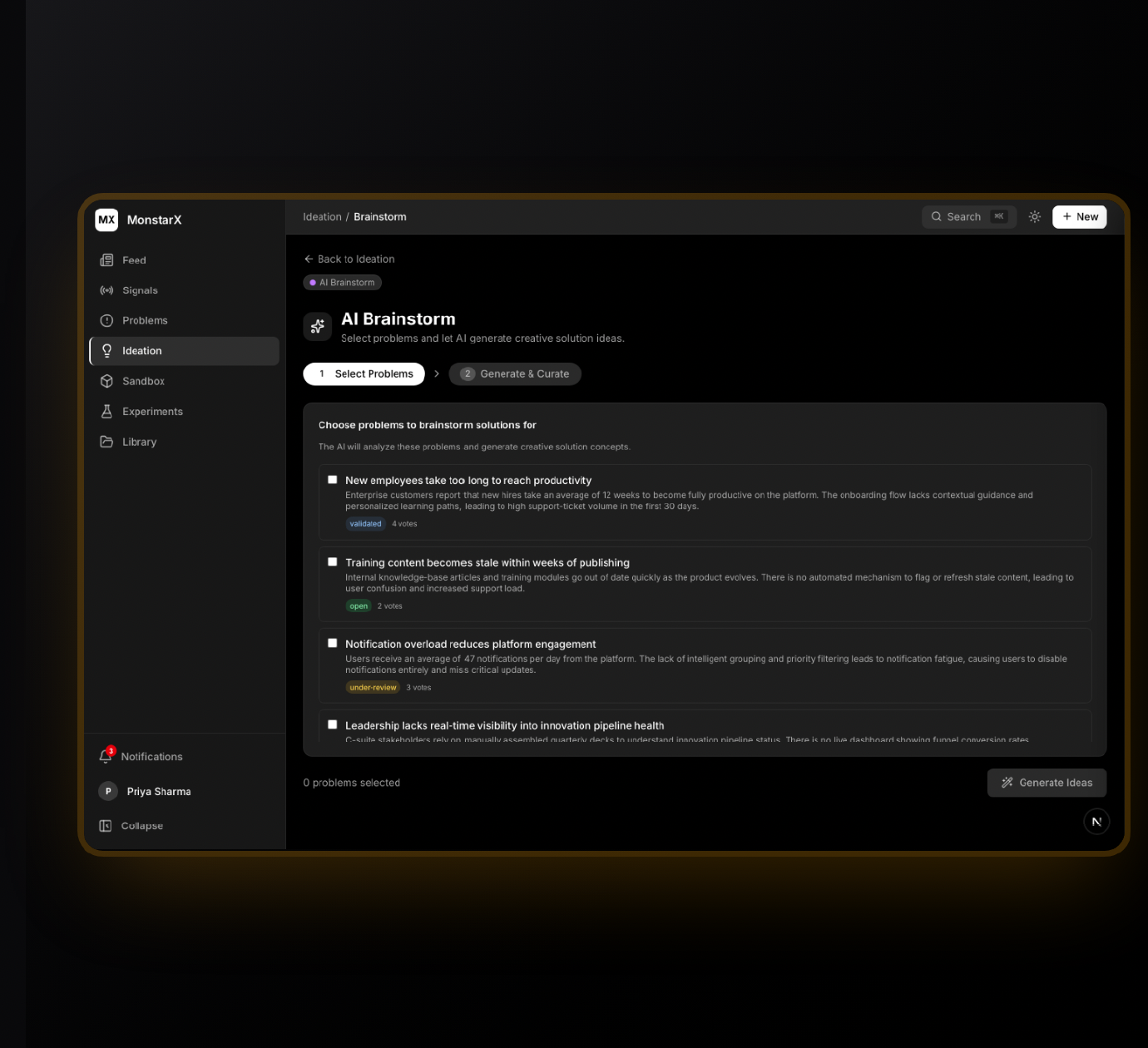Click Back to Ideation link
The height and width of the screenshot is (1048, 1148).
coord(349,260)
